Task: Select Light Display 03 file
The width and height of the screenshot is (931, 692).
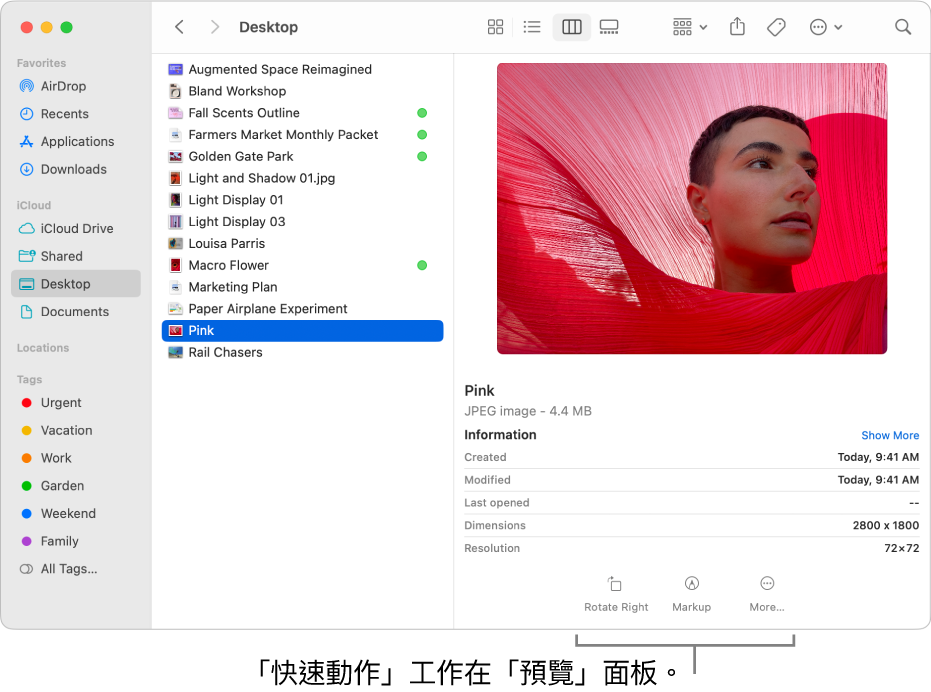Action: click(x=302, y=222)
